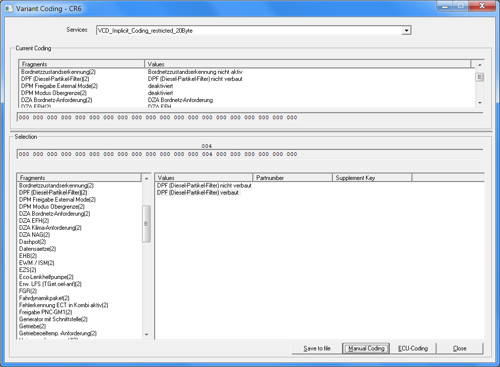
Task: Click DPM Modus Obergrenze(2) in Current Coding
Action: point(54,93)
